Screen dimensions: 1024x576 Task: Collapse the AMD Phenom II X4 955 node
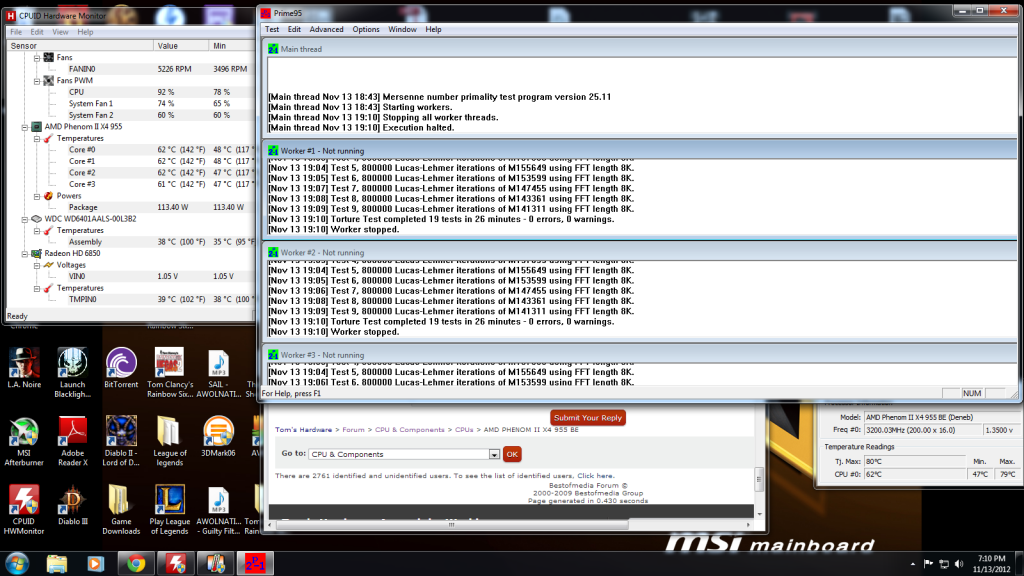point(25,127)
